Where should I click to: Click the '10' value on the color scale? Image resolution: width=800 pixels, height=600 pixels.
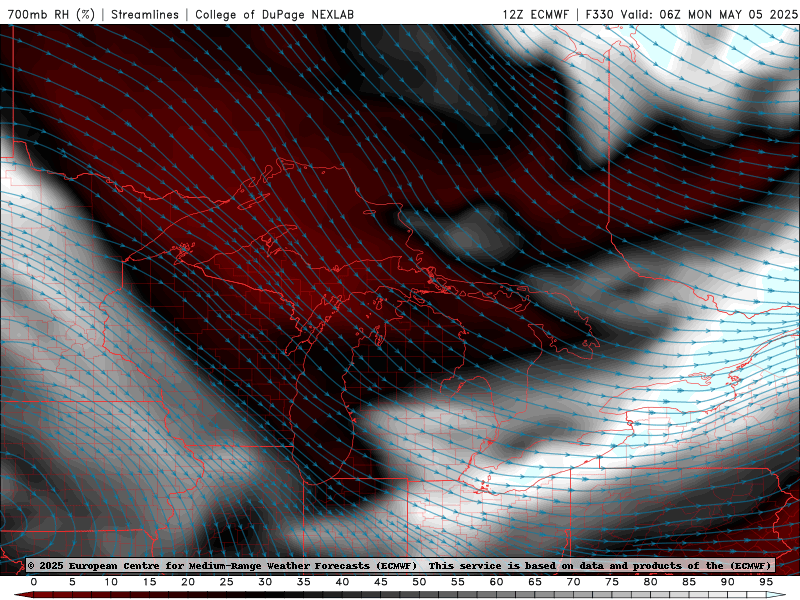111,582
